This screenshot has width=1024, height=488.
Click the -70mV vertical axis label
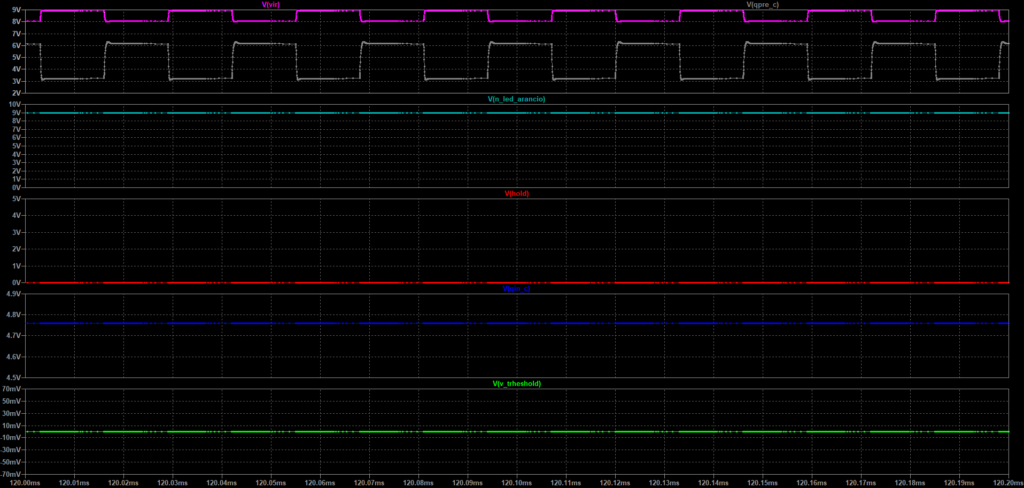[x=12, y=475]
